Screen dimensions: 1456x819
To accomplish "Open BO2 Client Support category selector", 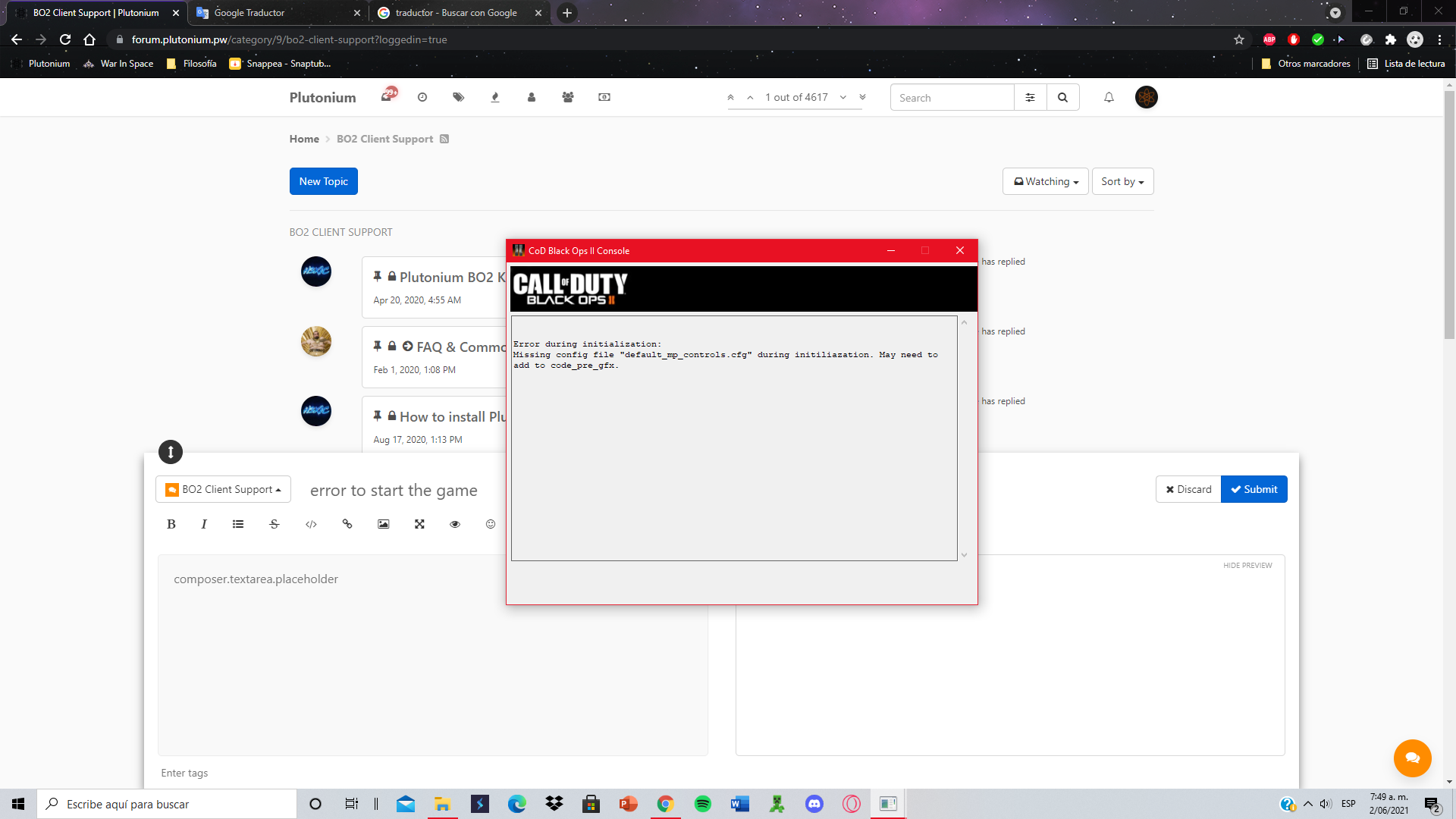I will [223, 489].
